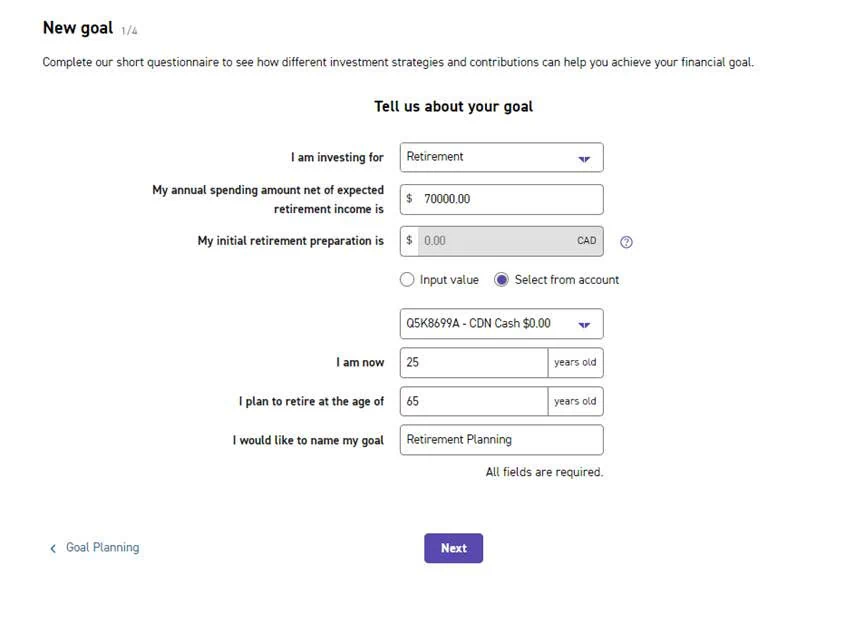
Task: Click the All fields are required note
Action: tap(544, 472)
